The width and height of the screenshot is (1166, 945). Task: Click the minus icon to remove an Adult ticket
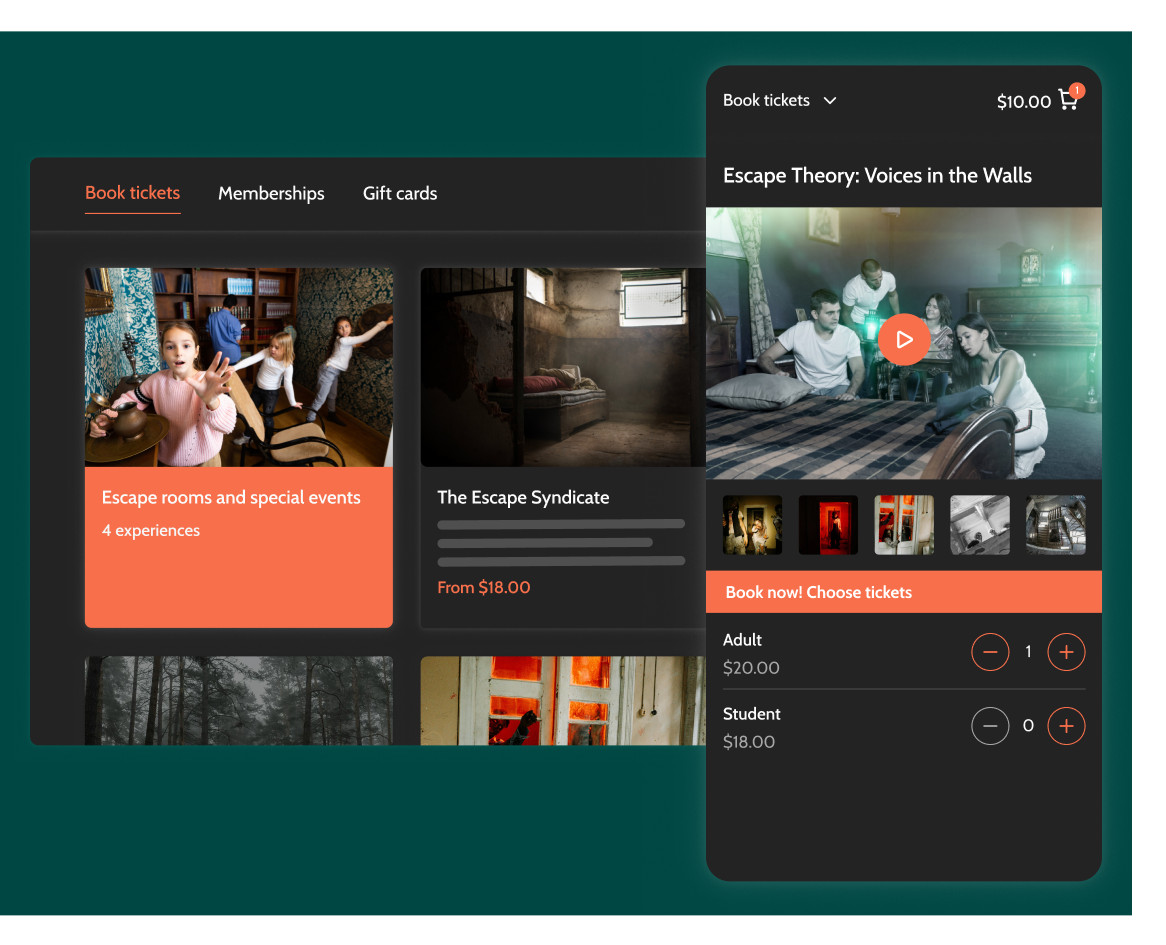990,651
